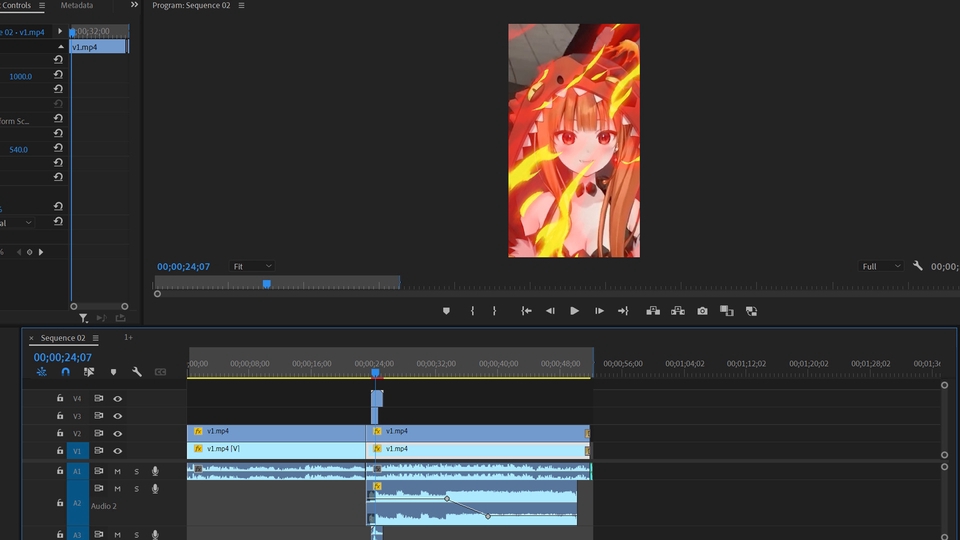Mute audio track A2
The image size is (960, 540).
tap(118, 489)
